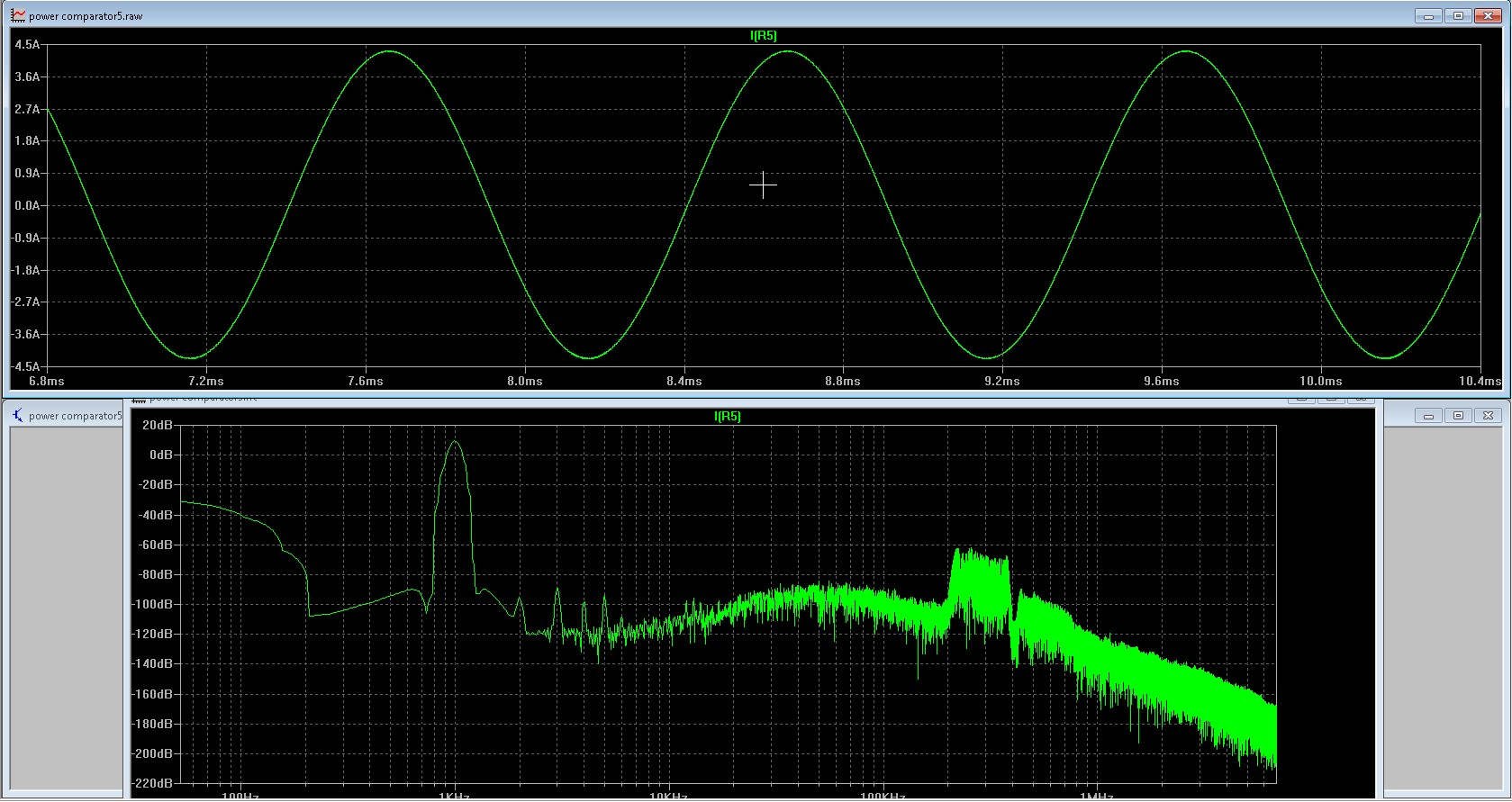This screenshot has width=1512, height=802.
Task: Click the 2.7A vertical axis label
Action: (x=27, y=109)
